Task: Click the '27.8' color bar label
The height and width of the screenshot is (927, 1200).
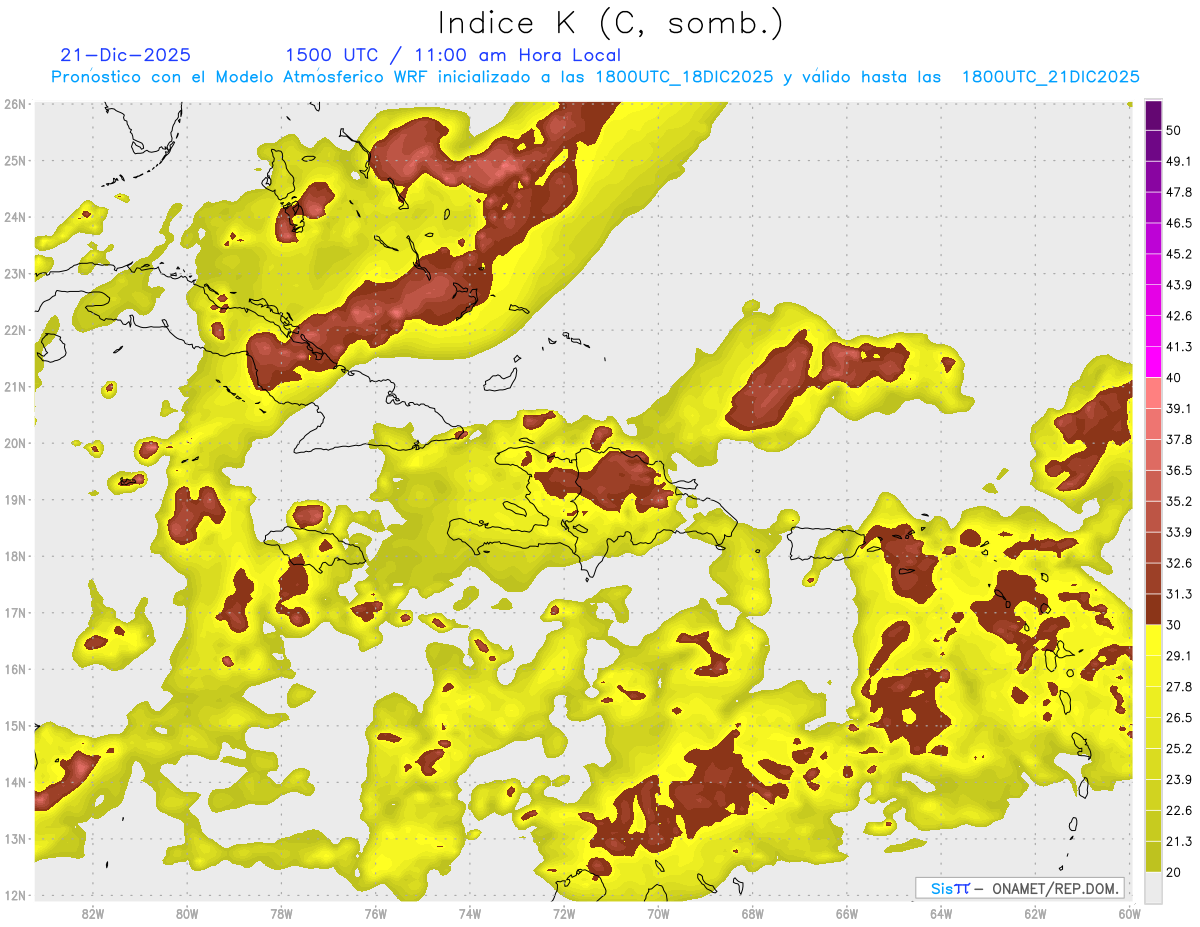Action: tap(1179, 687)
